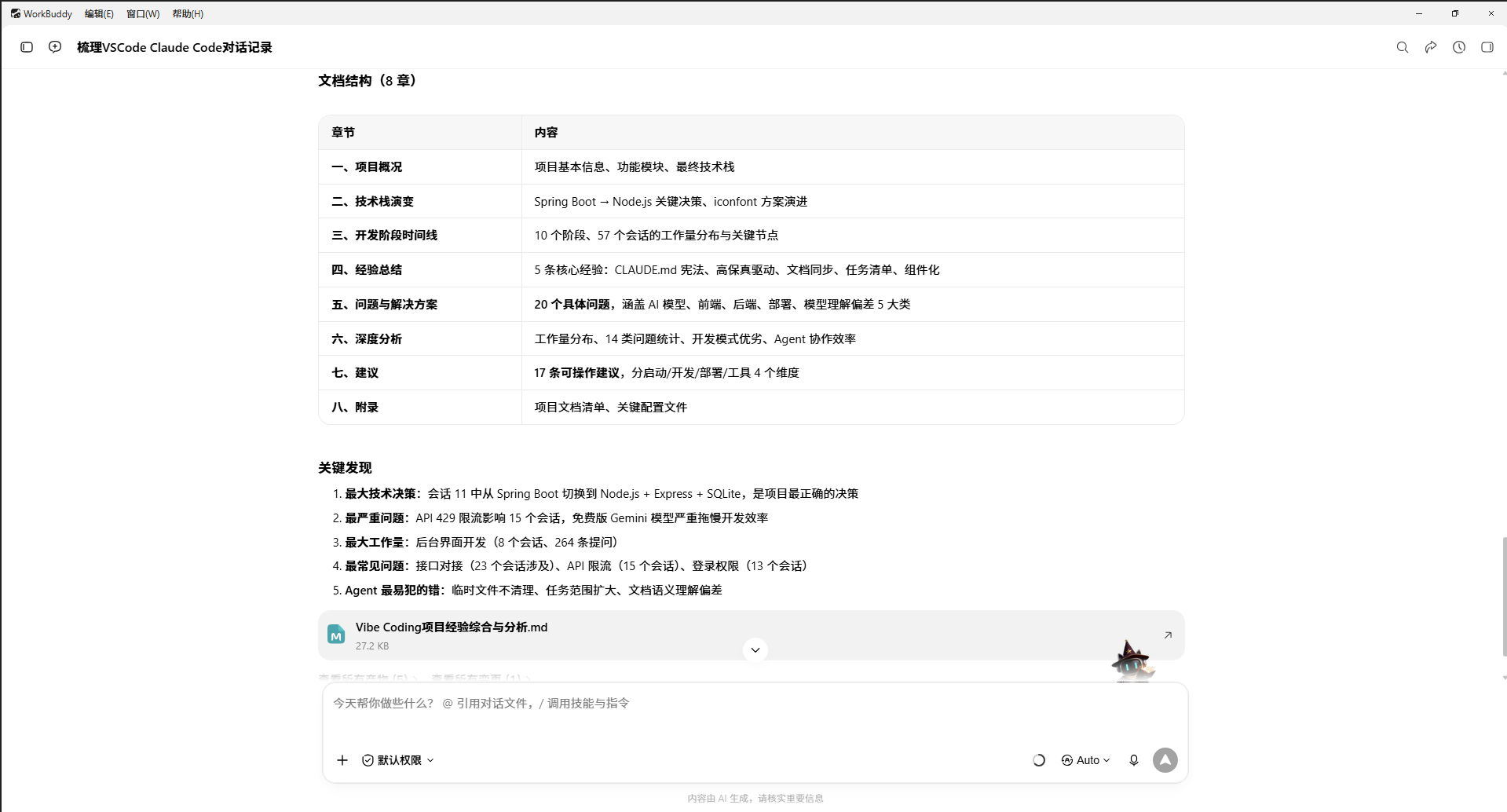Screen dimensions: 1507x812
Task: Focus the message input field
Action: (755, 704)
